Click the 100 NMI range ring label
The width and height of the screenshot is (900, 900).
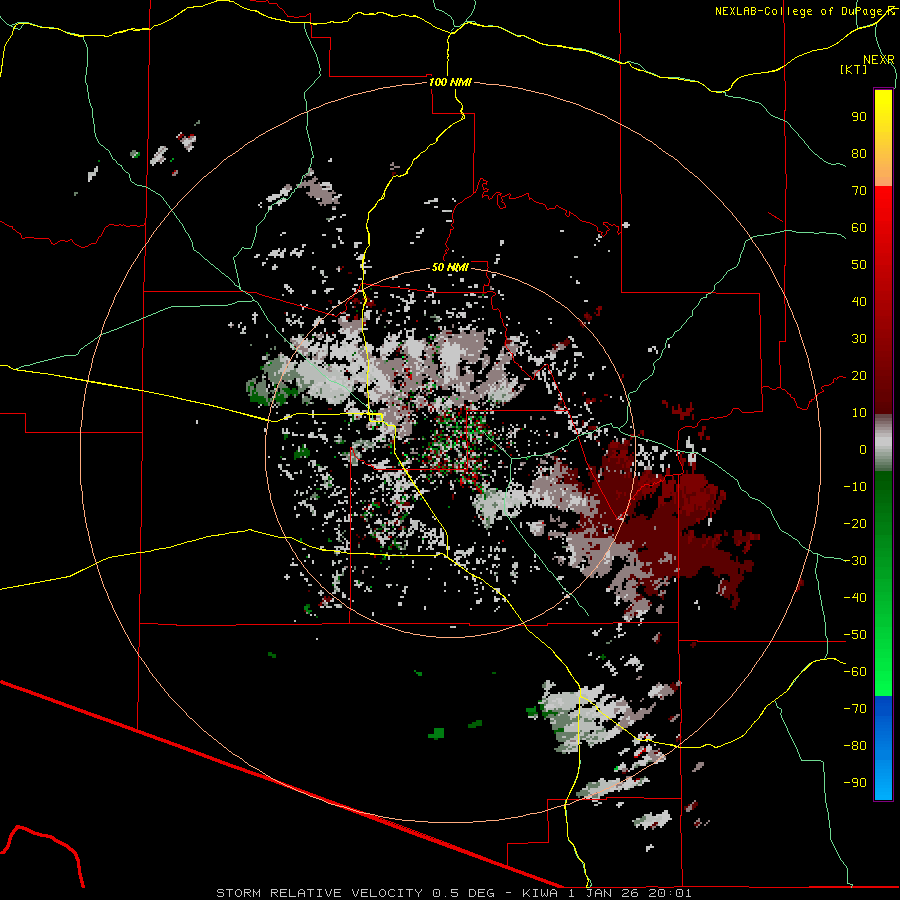(x=450, y=82)
